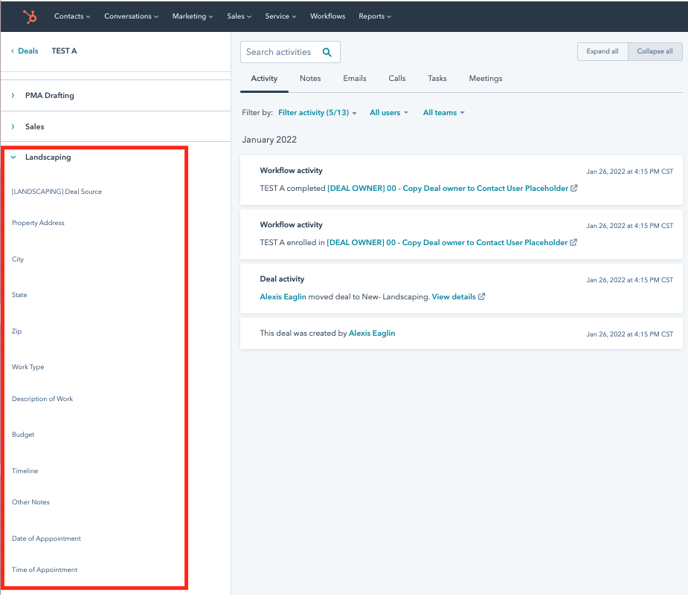Switch to the Tasks tab

click(437, 79)
